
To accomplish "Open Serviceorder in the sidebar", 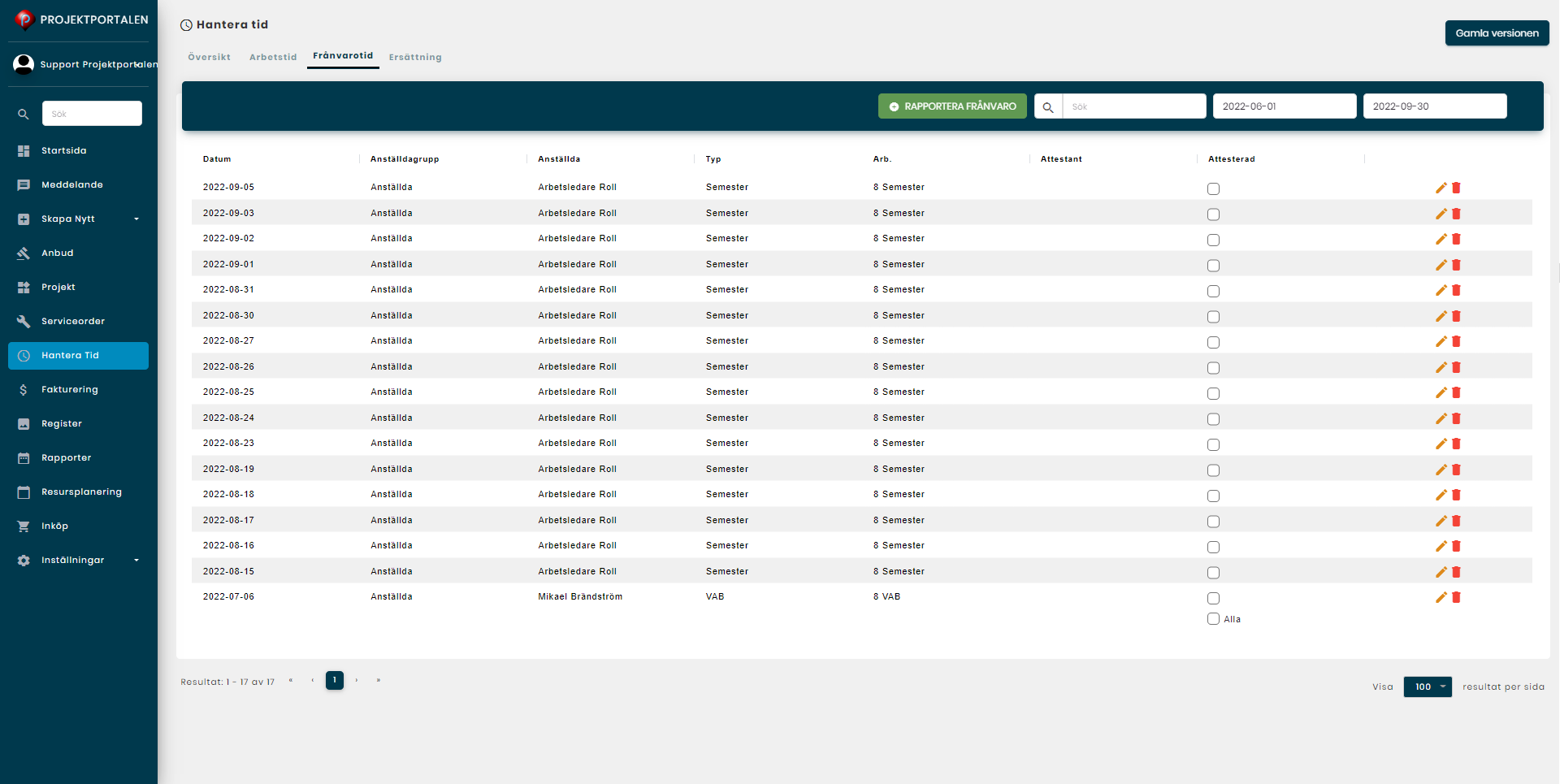I will click(78, 321).
